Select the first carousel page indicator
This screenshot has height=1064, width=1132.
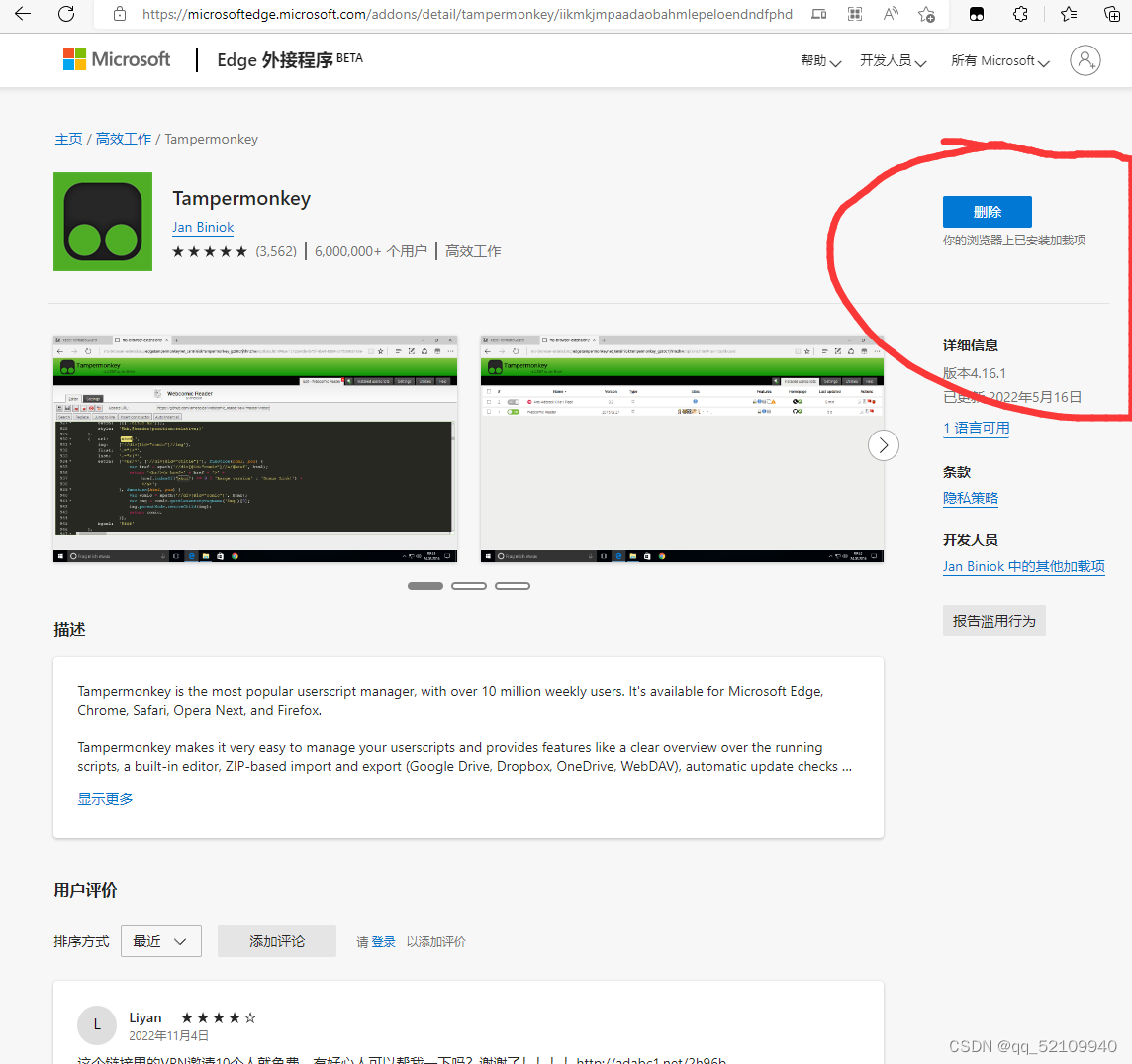pyautogui.click(x=425, y=586)
